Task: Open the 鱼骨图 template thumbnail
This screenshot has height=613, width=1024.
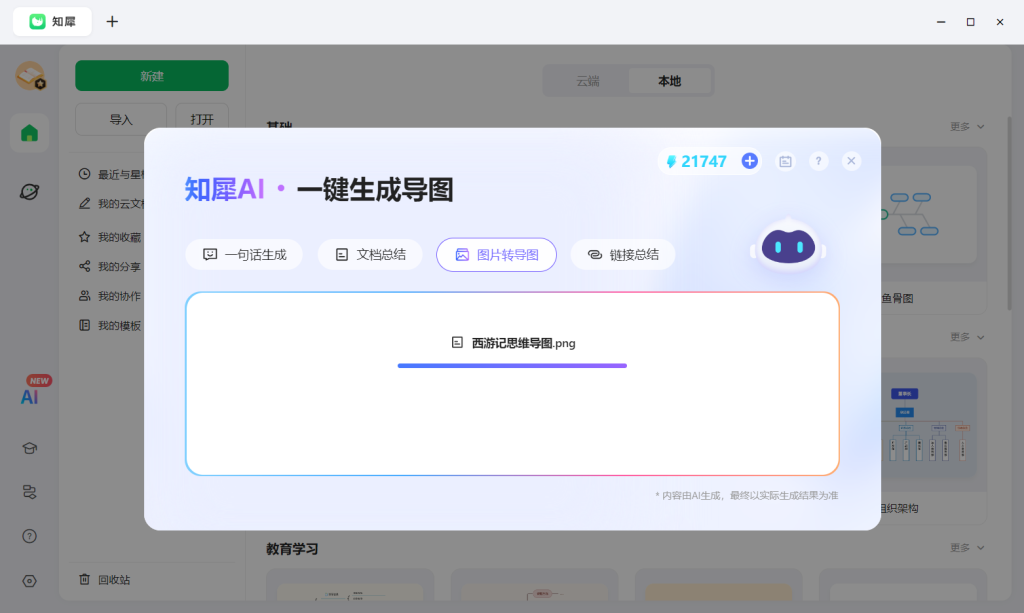Action: point(929,213)
